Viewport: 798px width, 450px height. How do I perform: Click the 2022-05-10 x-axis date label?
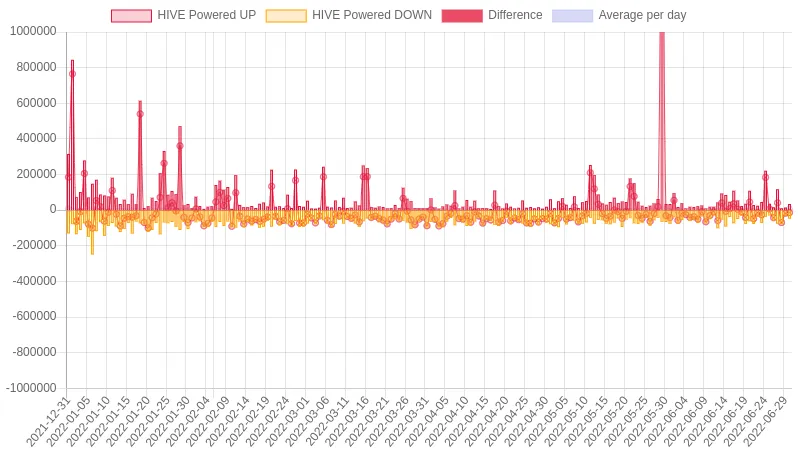tap(565, 422)
